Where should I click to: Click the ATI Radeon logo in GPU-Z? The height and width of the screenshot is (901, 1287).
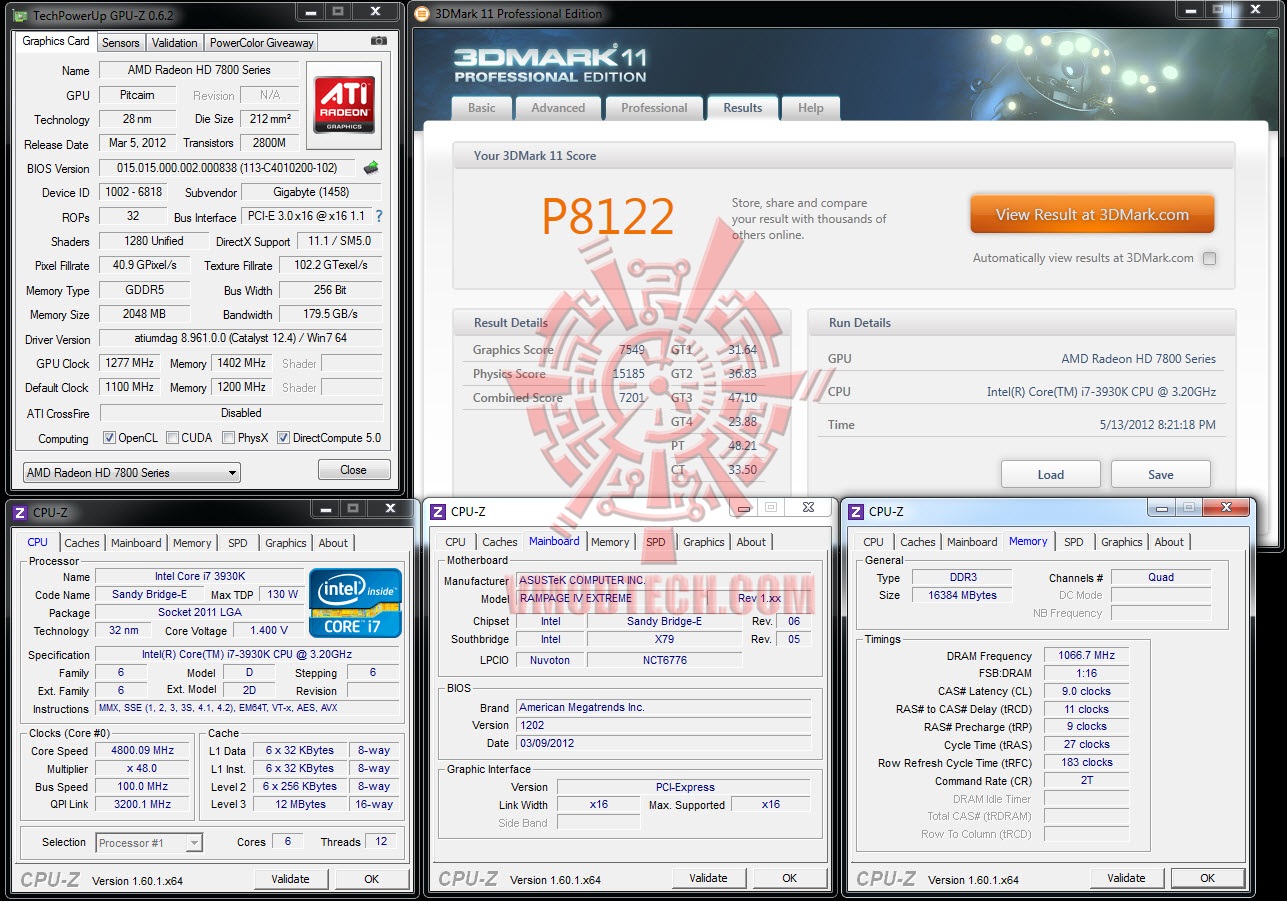[x=345, y=106]
